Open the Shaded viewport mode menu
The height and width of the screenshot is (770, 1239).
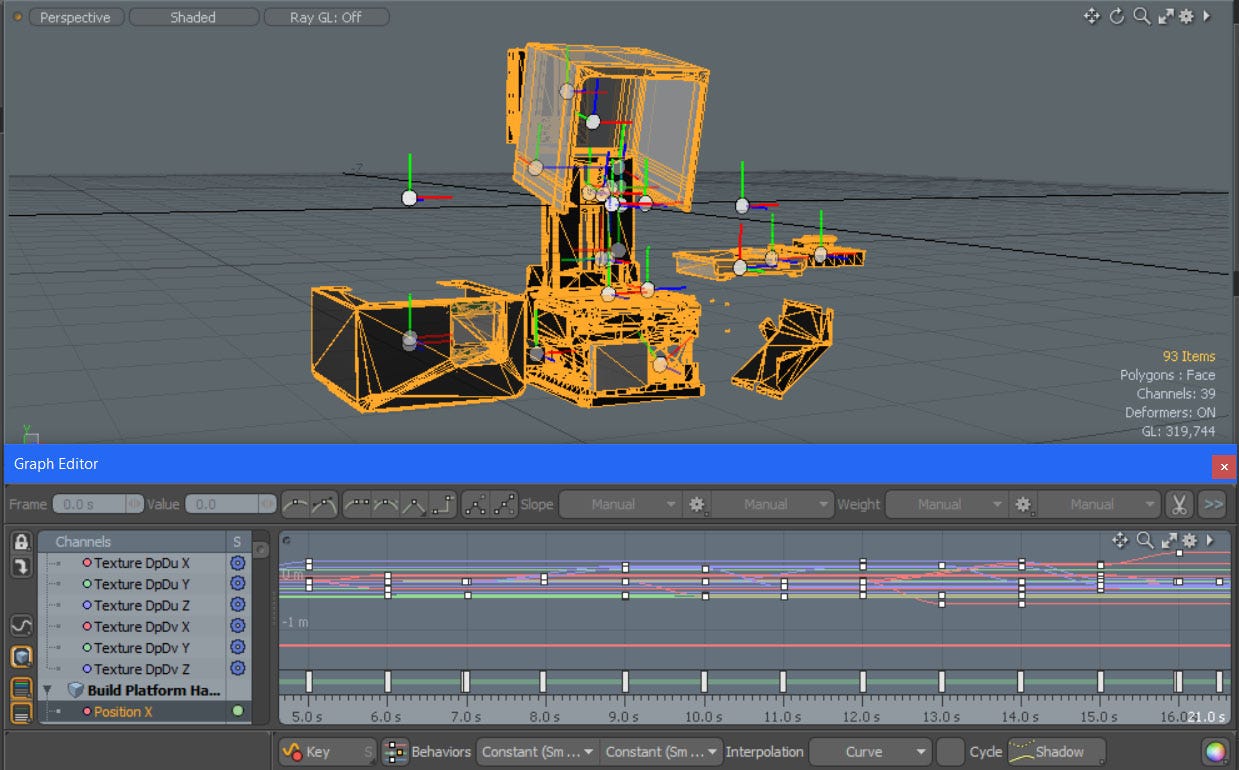pyautogui.click(x=193, y=17)
